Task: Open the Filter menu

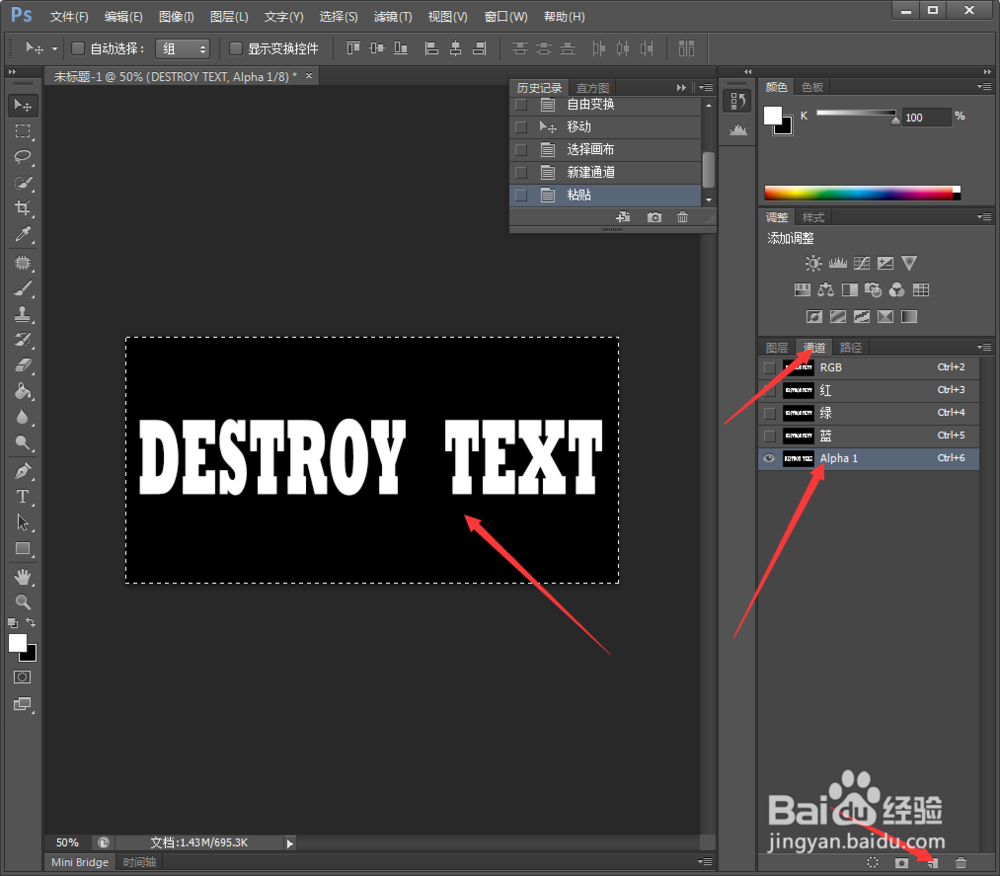Action: pyautogui.click(x=393, y=17)
